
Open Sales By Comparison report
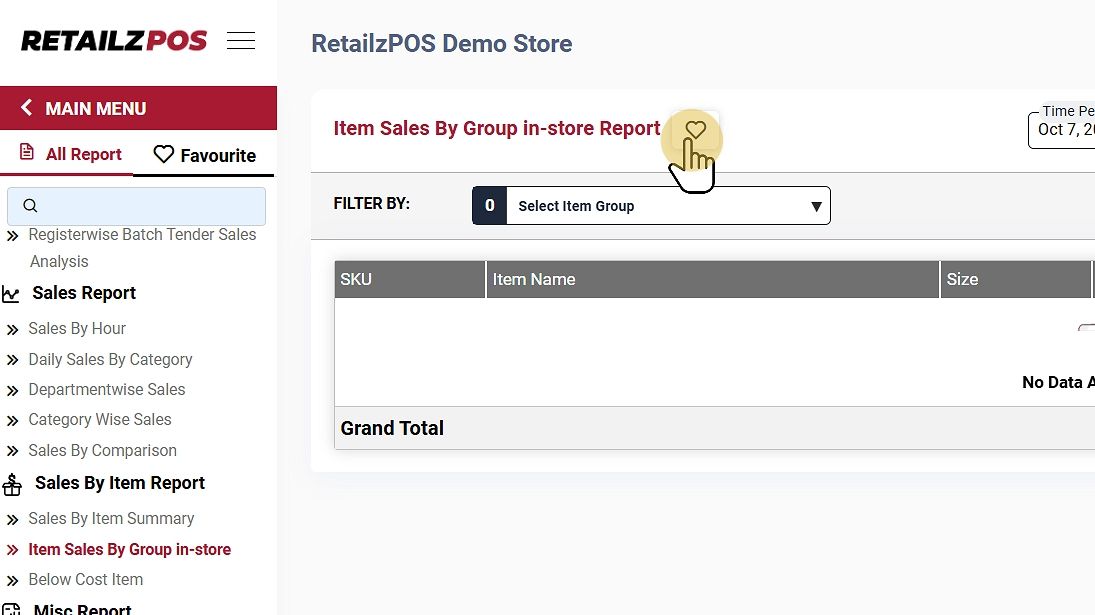102,450
